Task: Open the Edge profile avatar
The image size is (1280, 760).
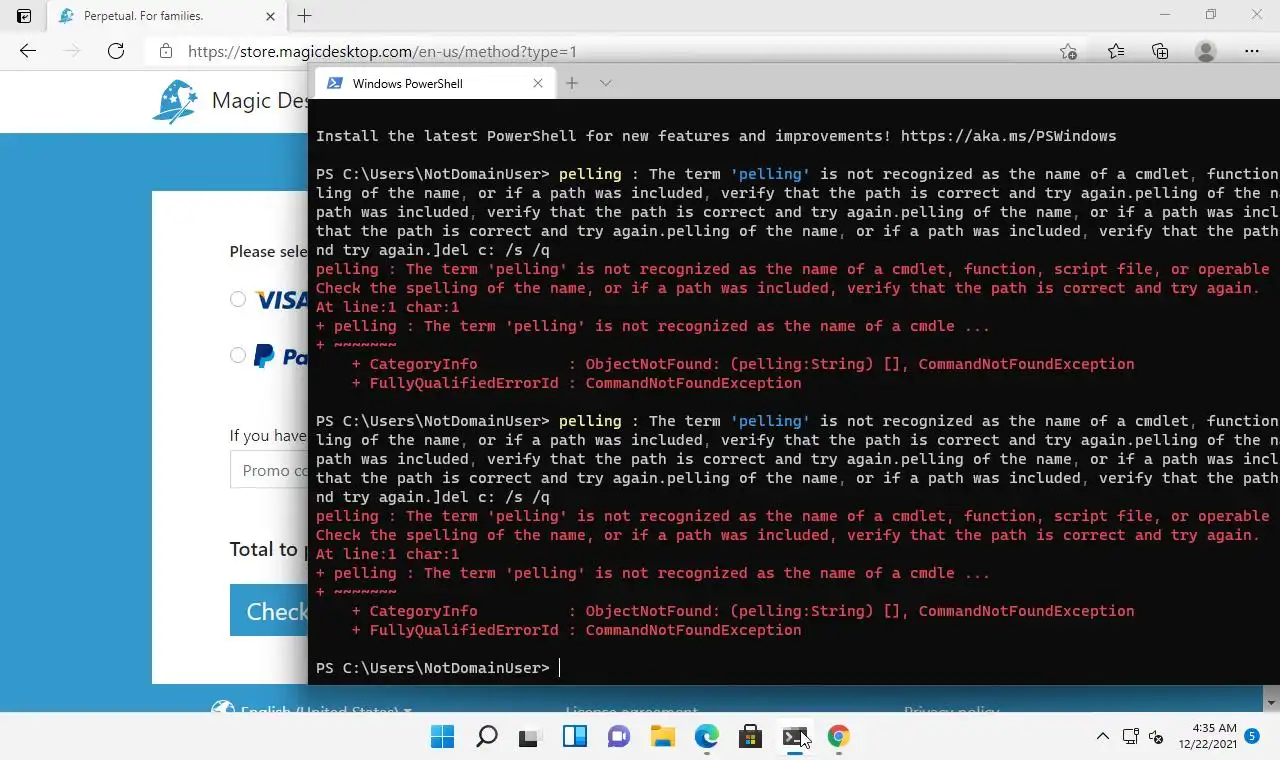Action: pyautogui.click(x=1206, y=52)
